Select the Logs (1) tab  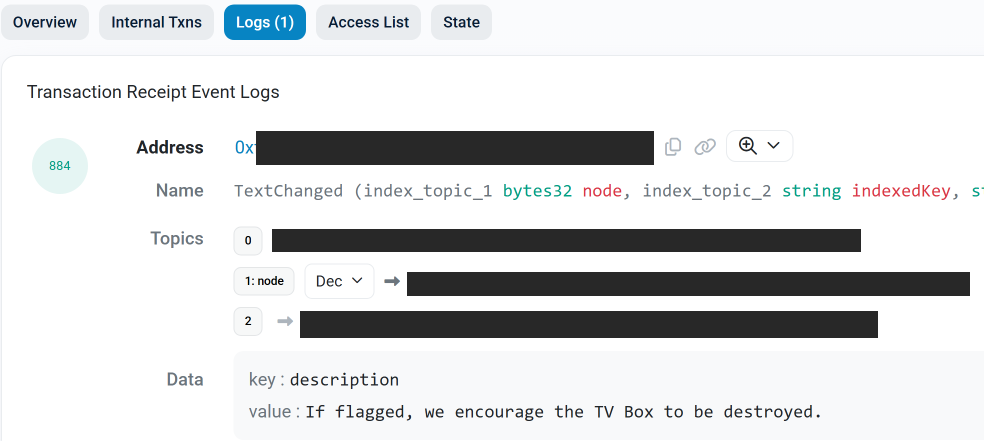[x=265, y=22]
